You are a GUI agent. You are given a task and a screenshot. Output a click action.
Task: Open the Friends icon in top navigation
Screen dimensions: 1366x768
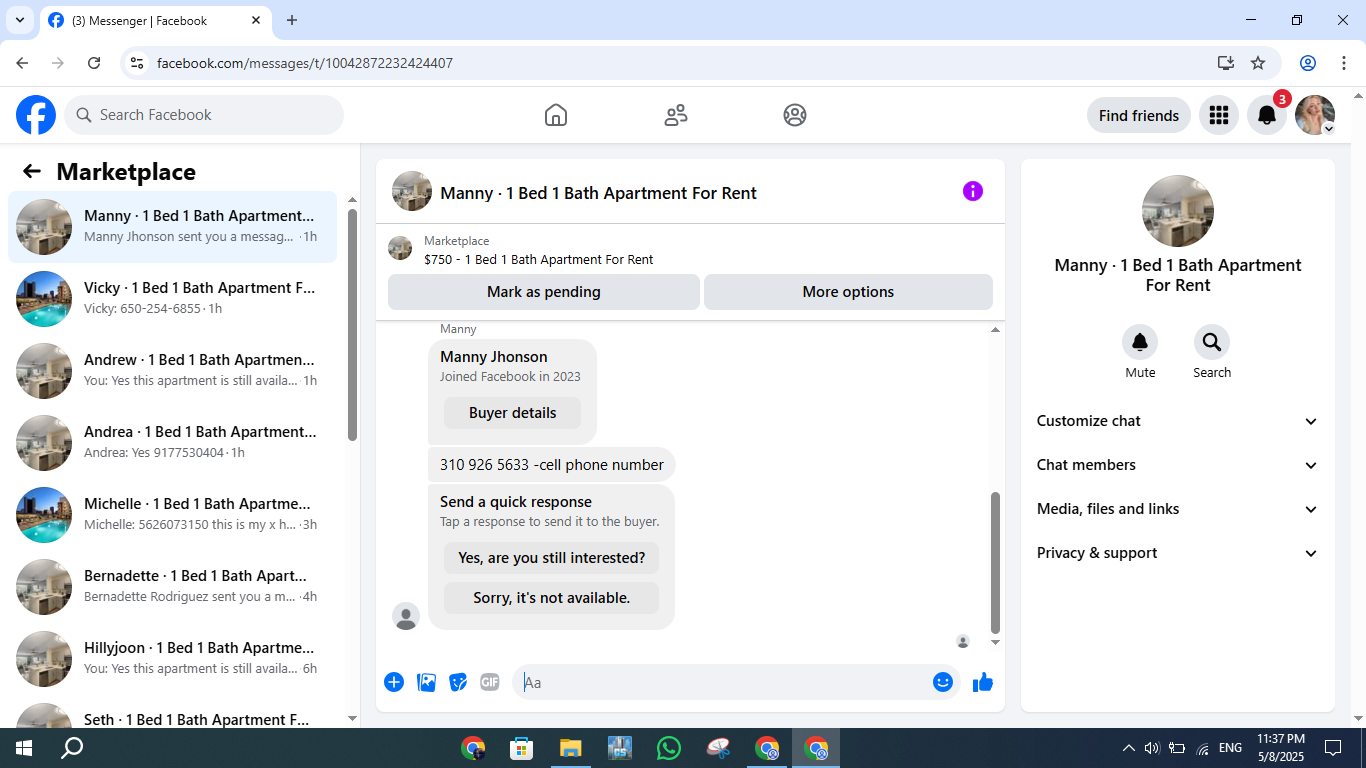[676, 115]
